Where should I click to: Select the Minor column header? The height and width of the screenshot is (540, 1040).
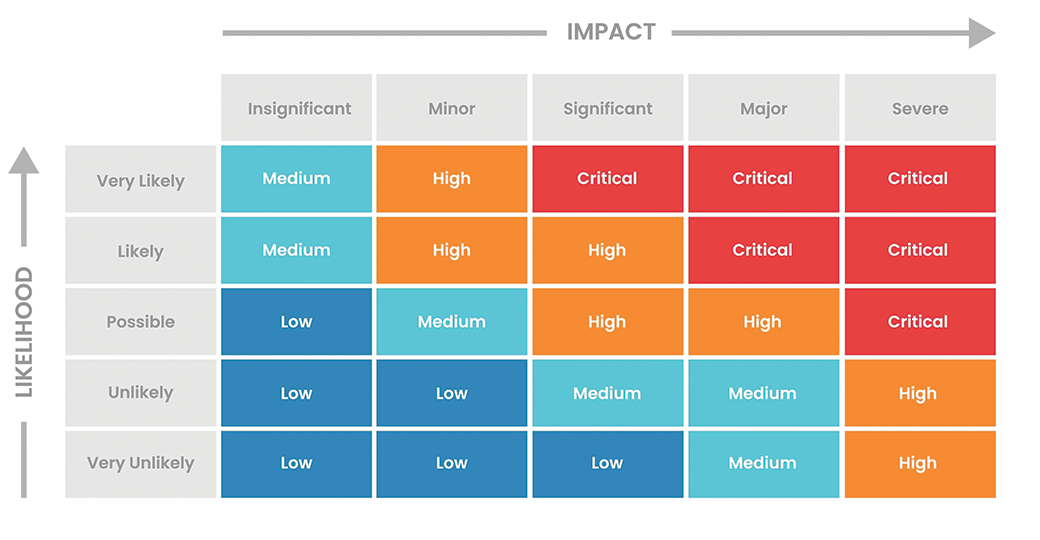tap(452, 108)
